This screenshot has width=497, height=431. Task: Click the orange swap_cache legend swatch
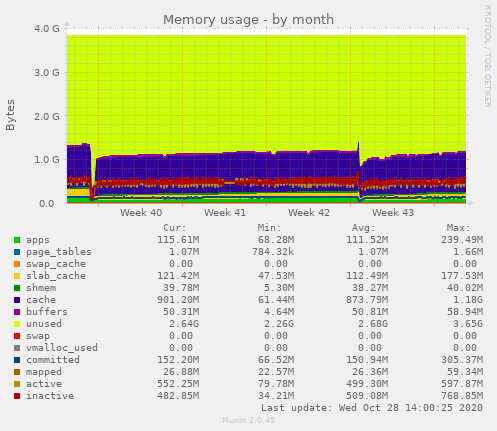click(17, 264)
